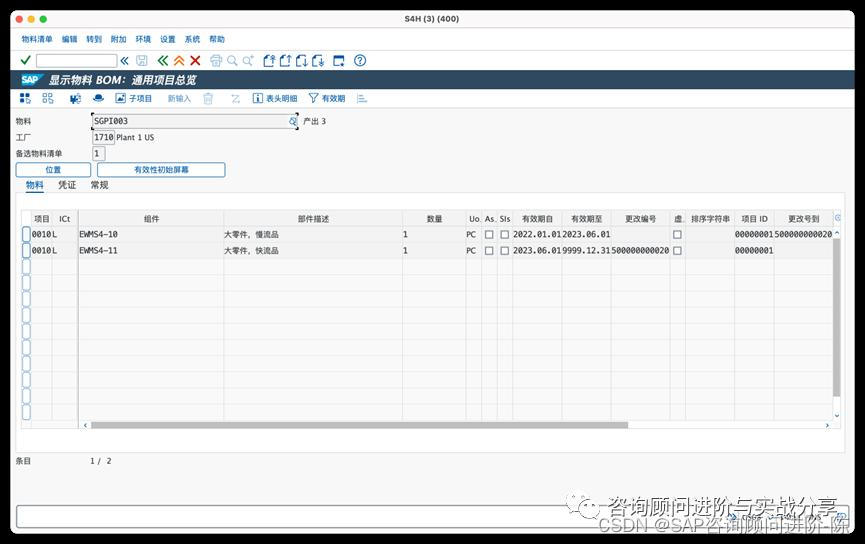Click the orange Exit up-arrows icon
This screenshot has height=544, width=865.
click(179, 61)
